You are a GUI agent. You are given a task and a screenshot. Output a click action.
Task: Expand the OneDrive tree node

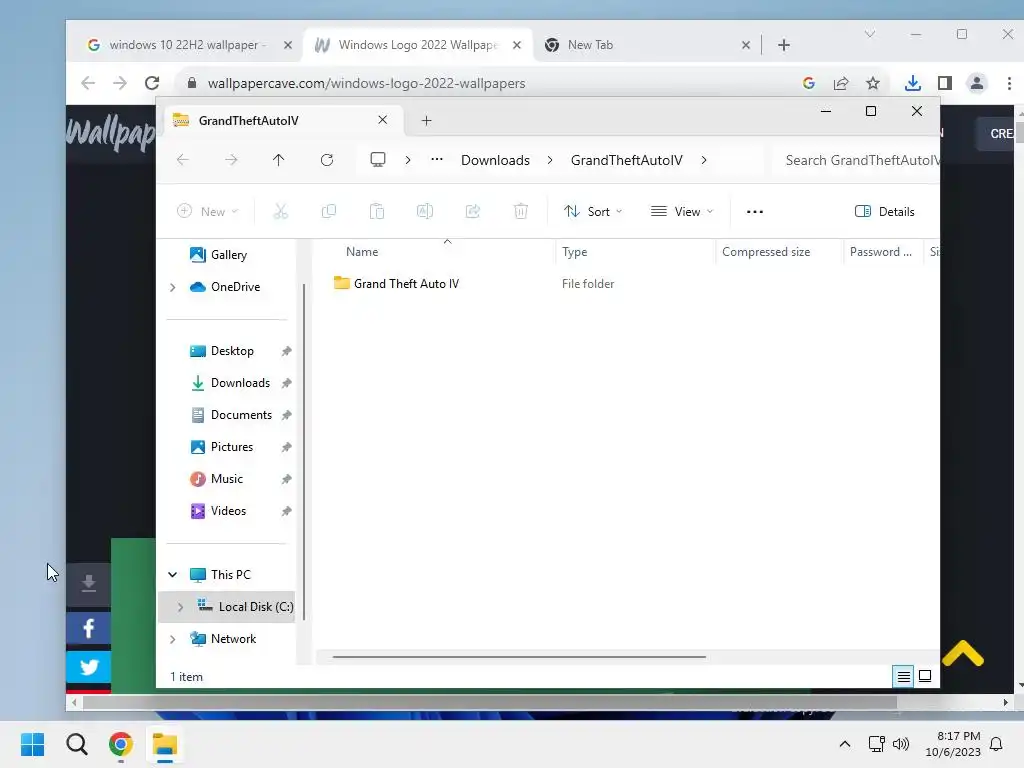click(x=173, y=287)
